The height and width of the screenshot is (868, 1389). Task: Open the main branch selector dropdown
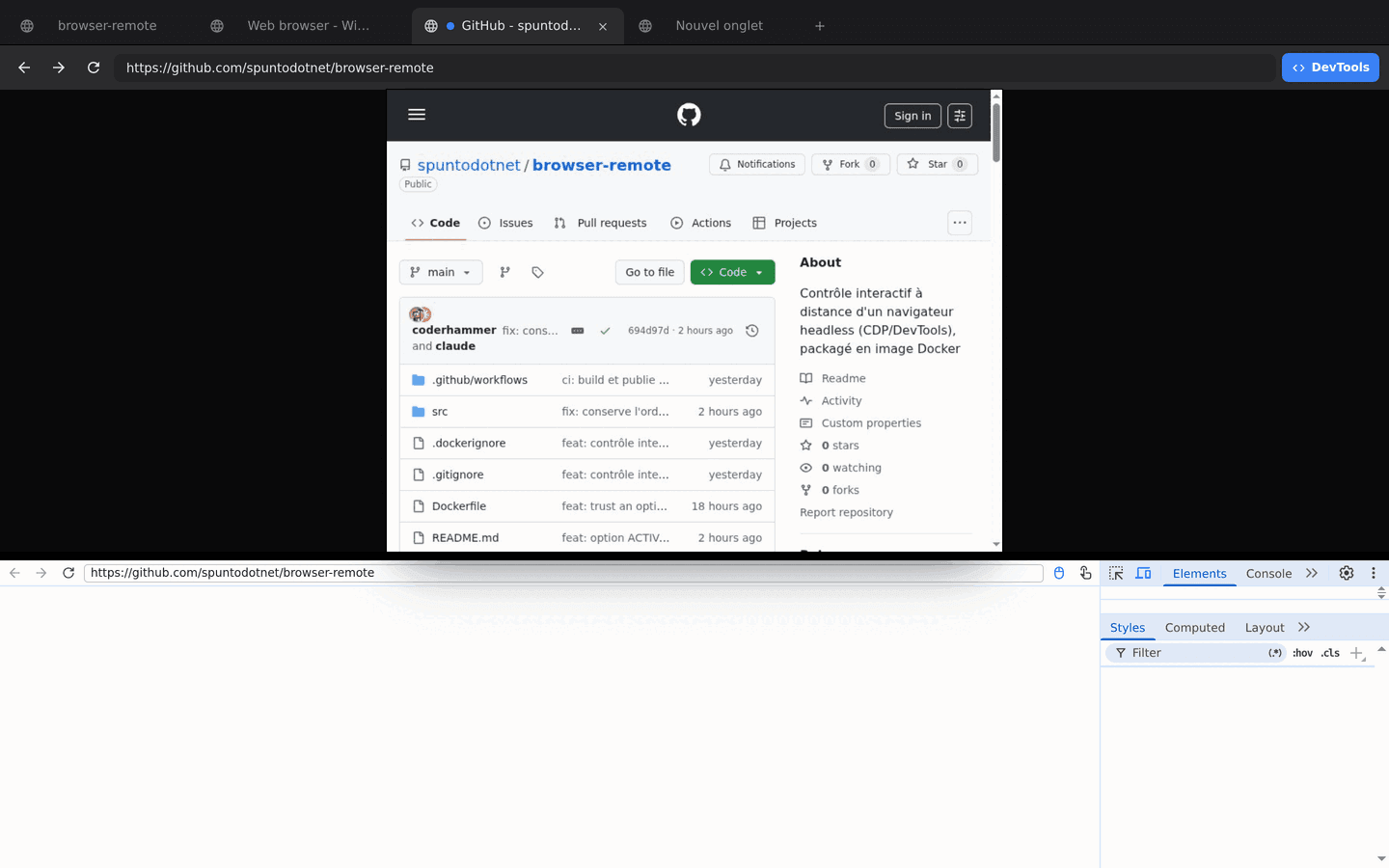[x=441, y=272]
